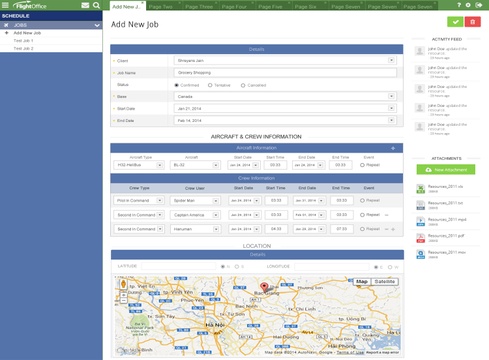The height and width of the screenshot is (360, 489).
Task: Open the settings gear icon
Action: pyautogui.click(x=468, y=5)
